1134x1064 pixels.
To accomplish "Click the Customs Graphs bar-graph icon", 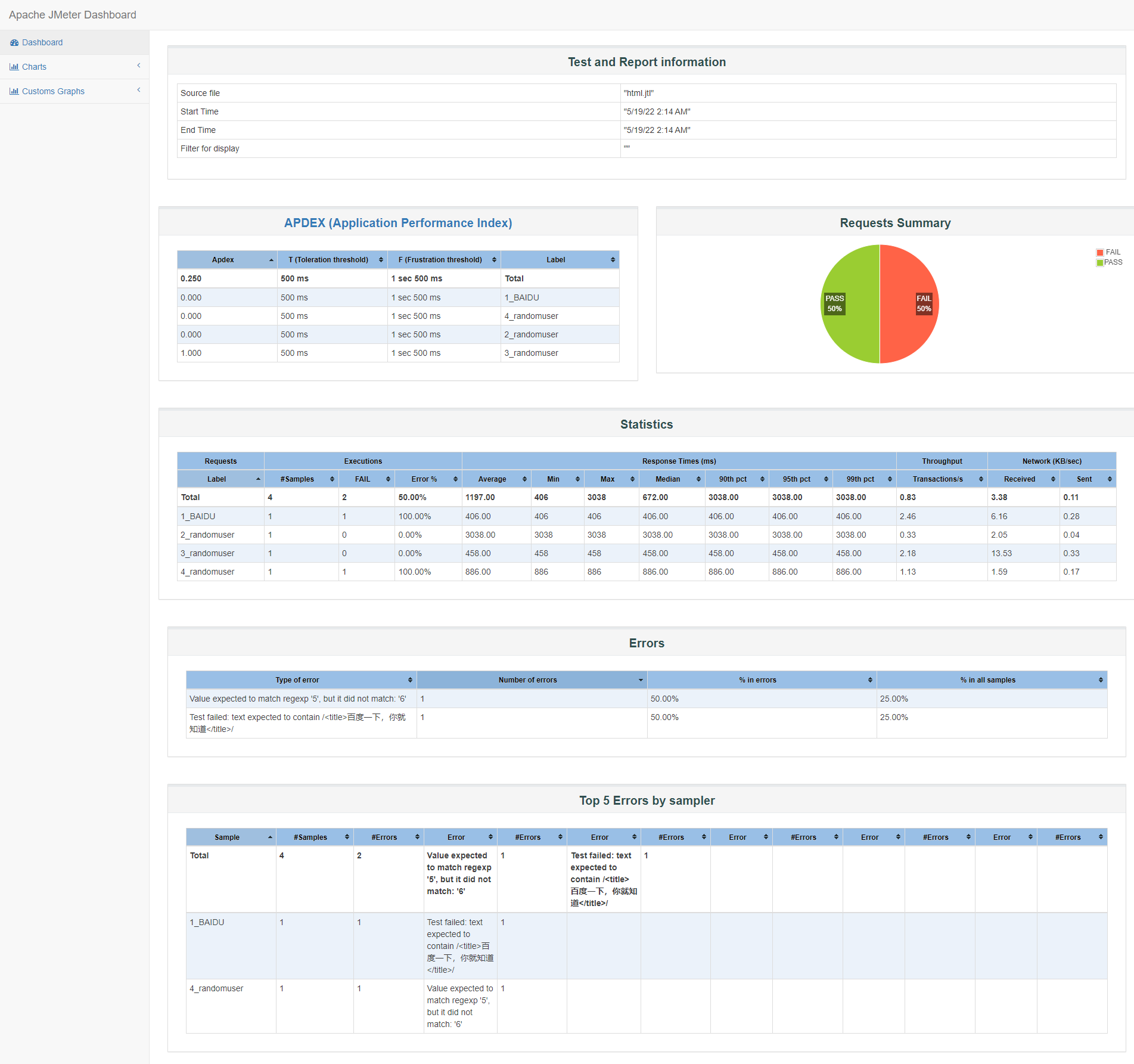I will pyautogui.click(x=14, y=91).
